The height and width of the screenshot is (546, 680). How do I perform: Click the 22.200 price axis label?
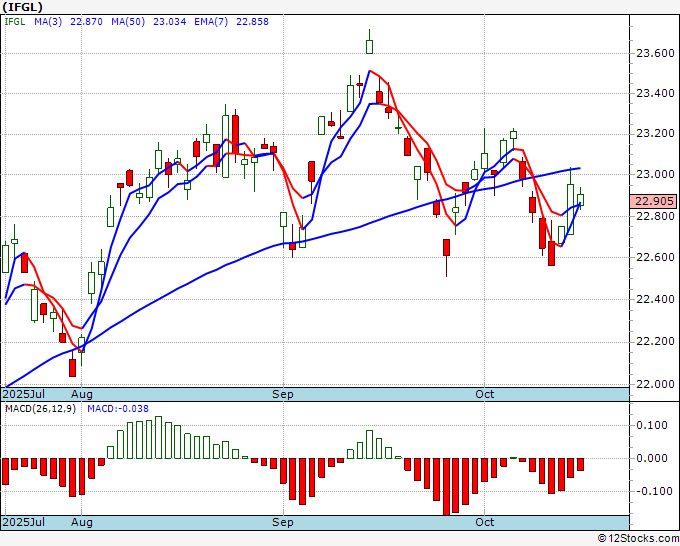tap(655, 341)
